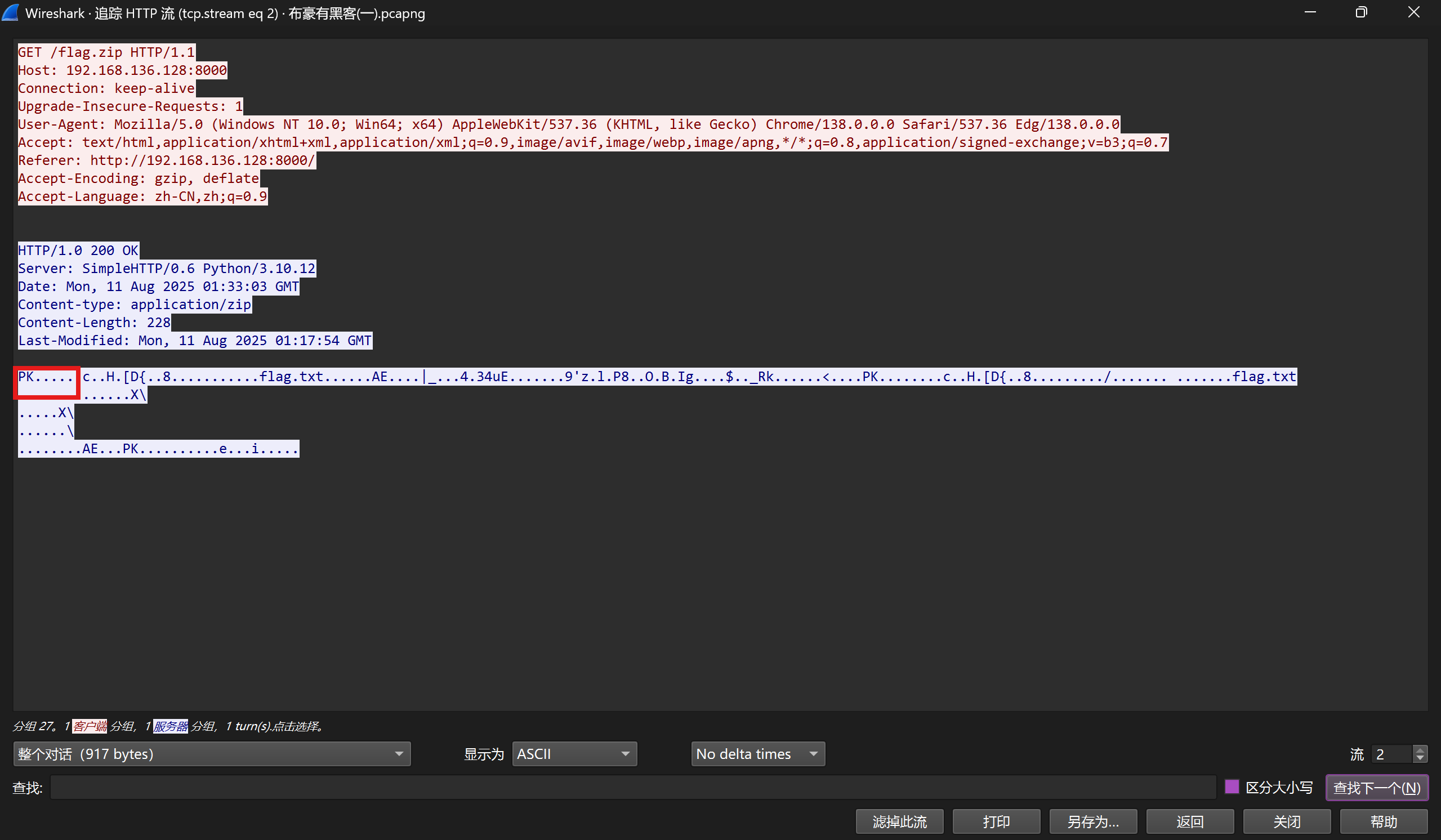Click the 'Accept: text/html' header line
The height and width of the screenshot is (840, 1441).
coord(593,142)
